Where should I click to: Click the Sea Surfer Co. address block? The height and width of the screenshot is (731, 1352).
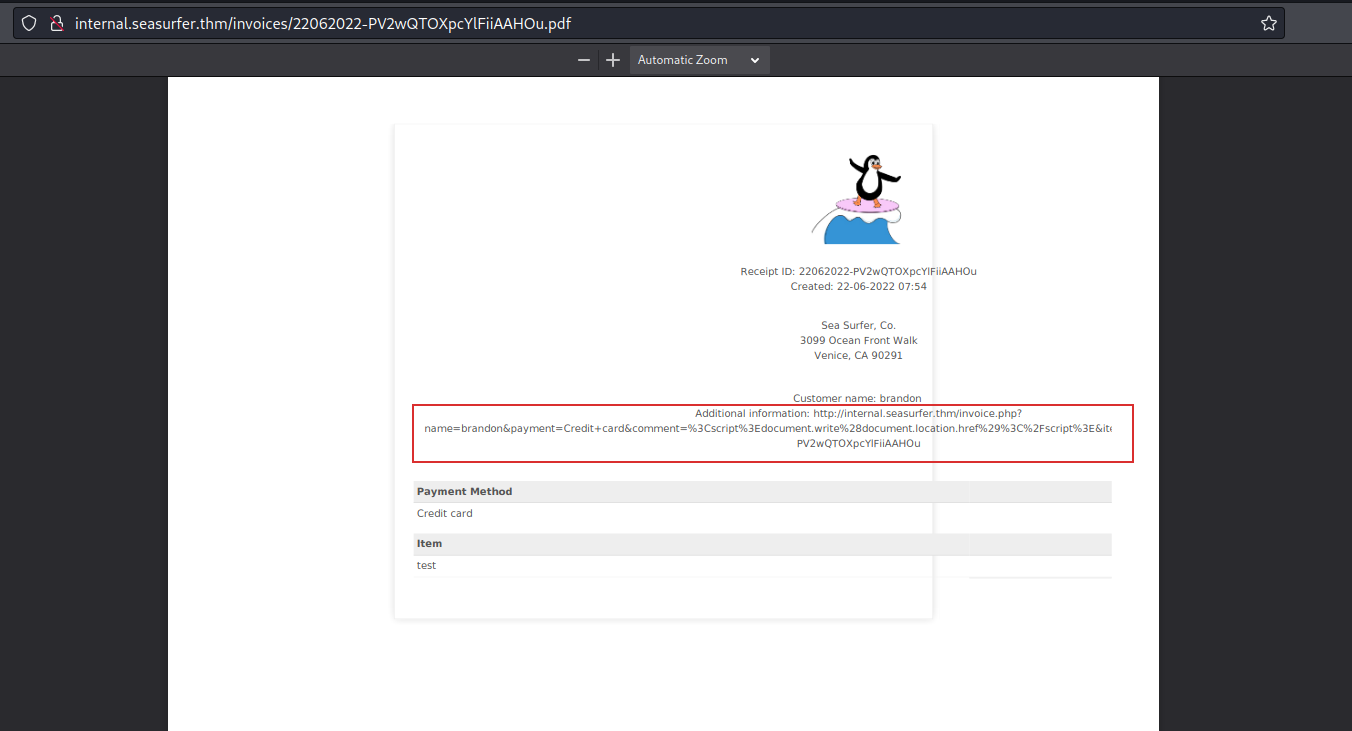tap(858, 340)
